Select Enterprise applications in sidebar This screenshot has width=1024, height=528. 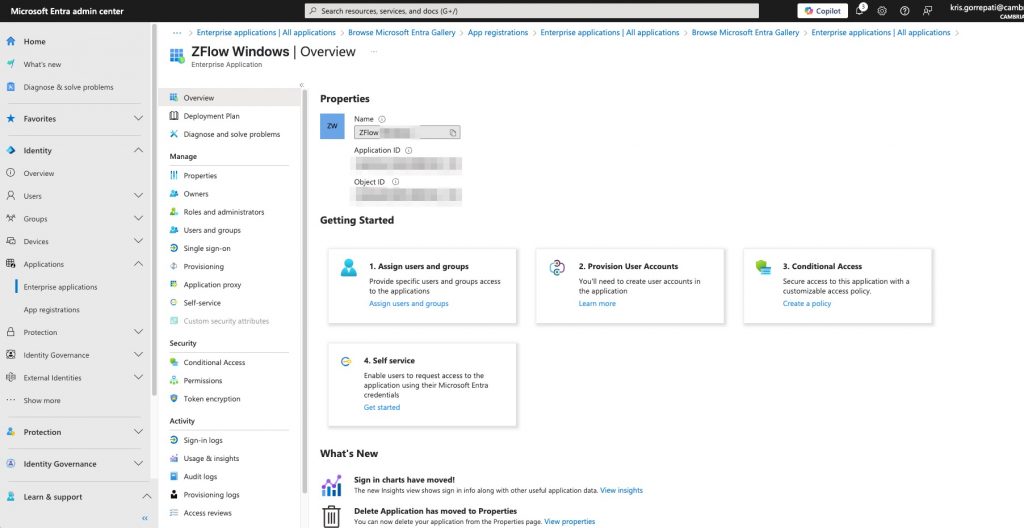point(60,287)
